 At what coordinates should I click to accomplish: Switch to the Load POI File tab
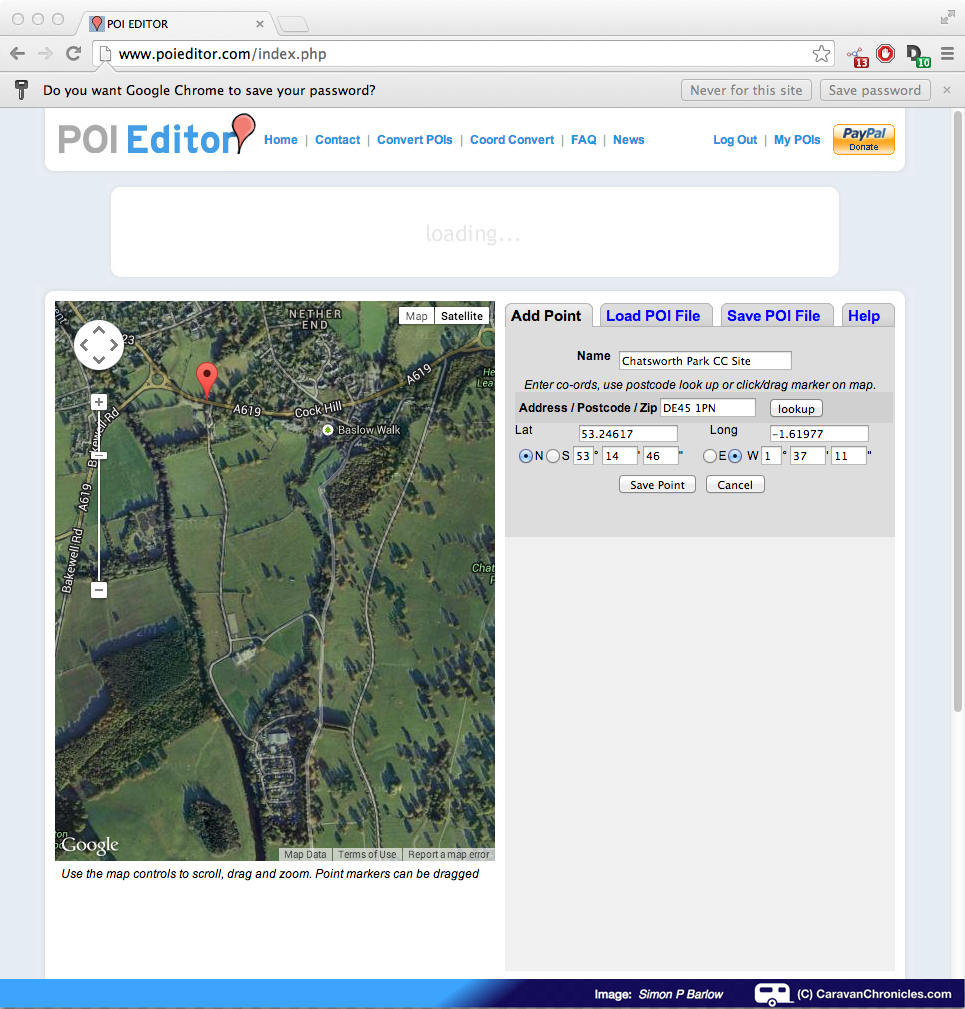tap(653, 316)
